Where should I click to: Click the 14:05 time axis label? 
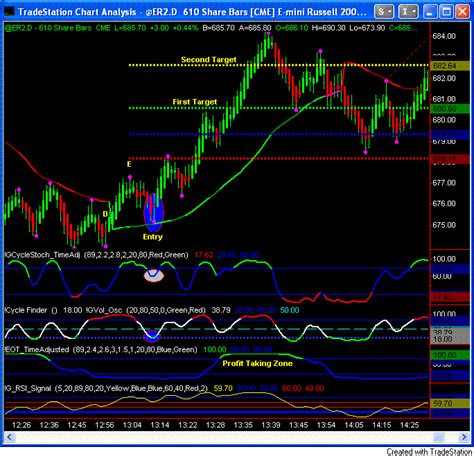click(x=354, y=425)
